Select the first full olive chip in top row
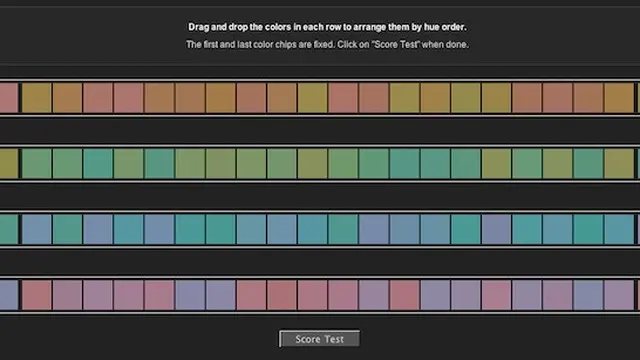Image resolution: width=640 pixels, height=360 pixels. pyautogui.click(x=36, y=98)
